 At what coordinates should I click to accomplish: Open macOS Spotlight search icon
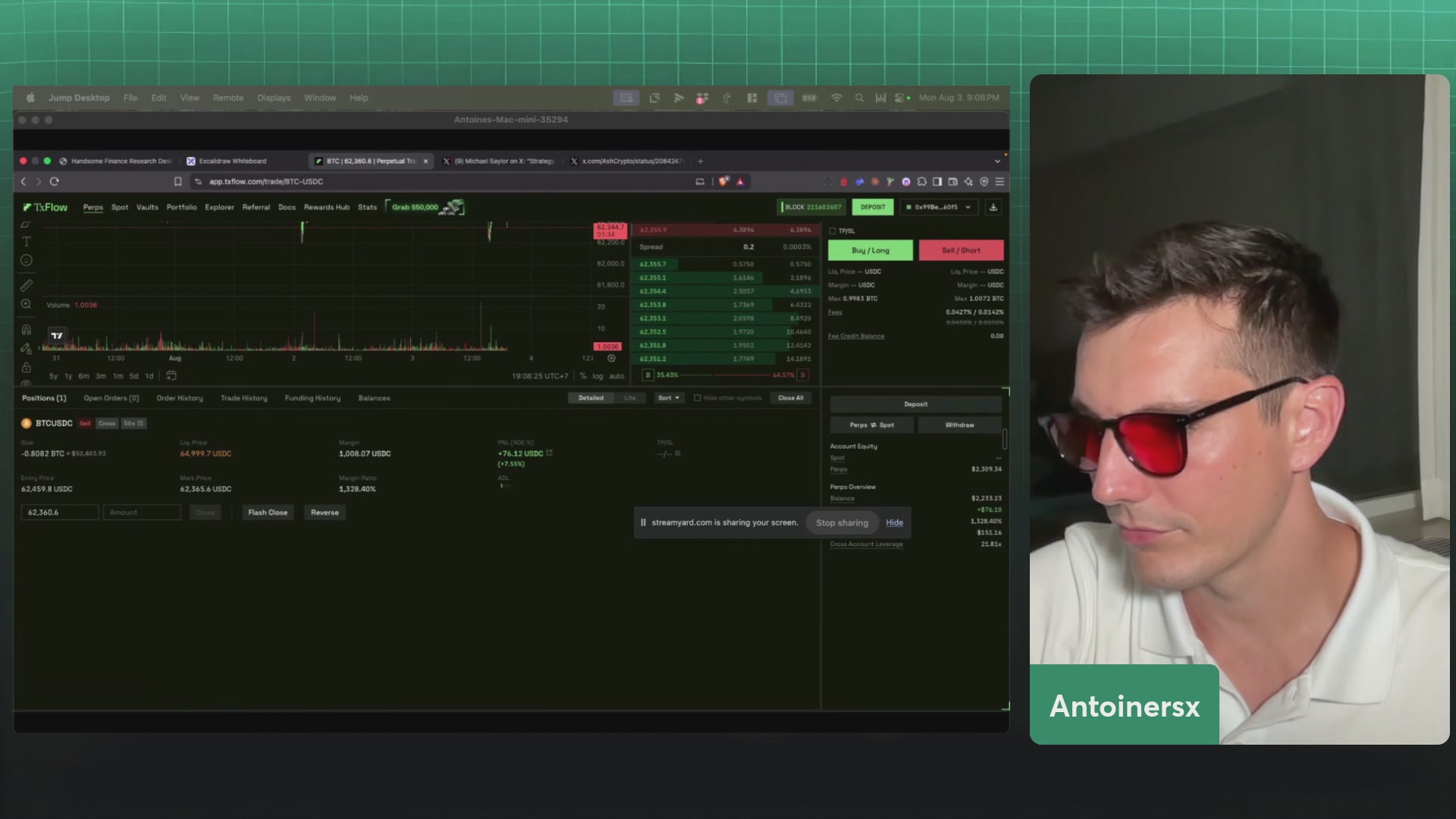click(859, 98)
